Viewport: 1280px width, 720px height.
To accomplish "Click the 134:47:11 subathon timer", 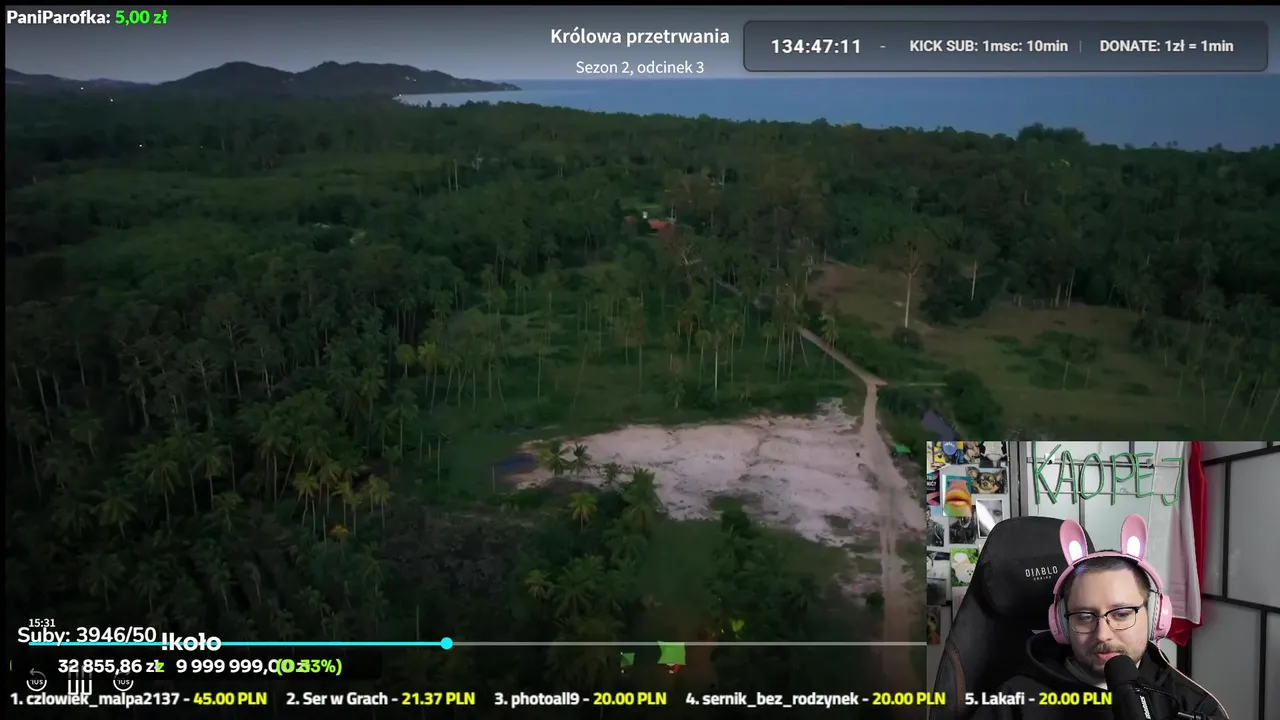I will click(816, 46).
